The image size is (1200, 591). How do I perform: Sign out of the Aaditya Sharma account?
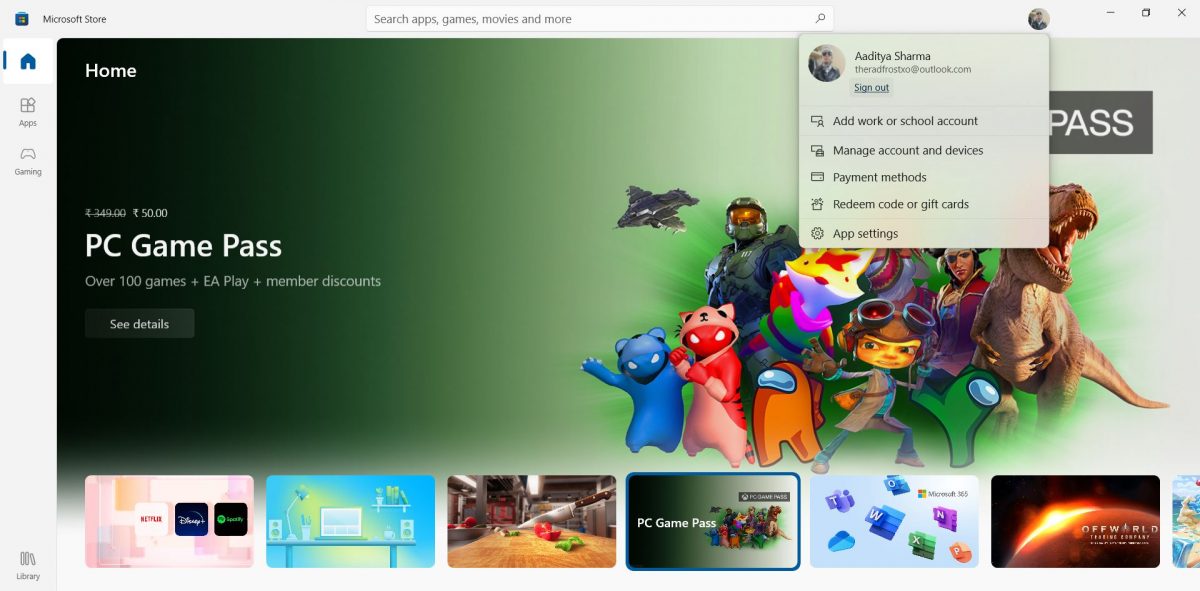click(x=871, y=88)
